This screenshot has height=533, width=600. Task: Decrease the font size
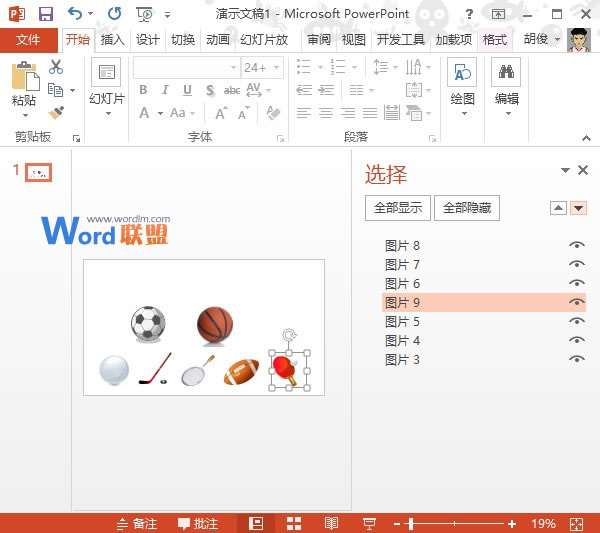243,113
